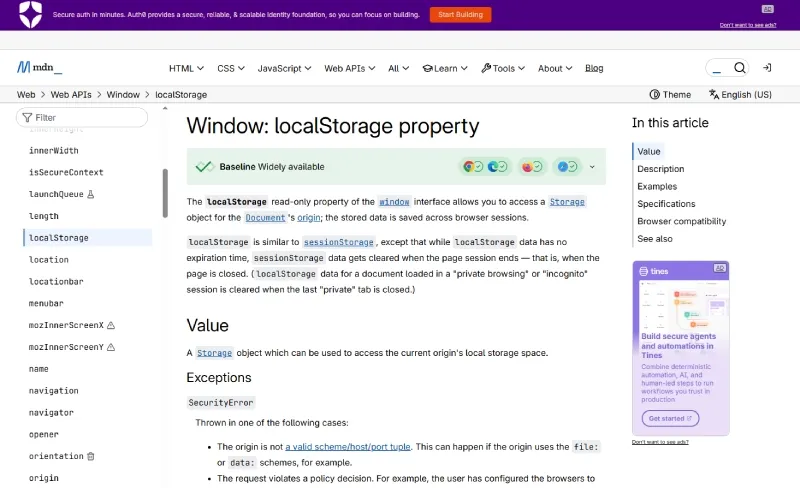Click top banner Don't want to see ads link
Screen dimensions: 800x488
(x=747, y=25)
